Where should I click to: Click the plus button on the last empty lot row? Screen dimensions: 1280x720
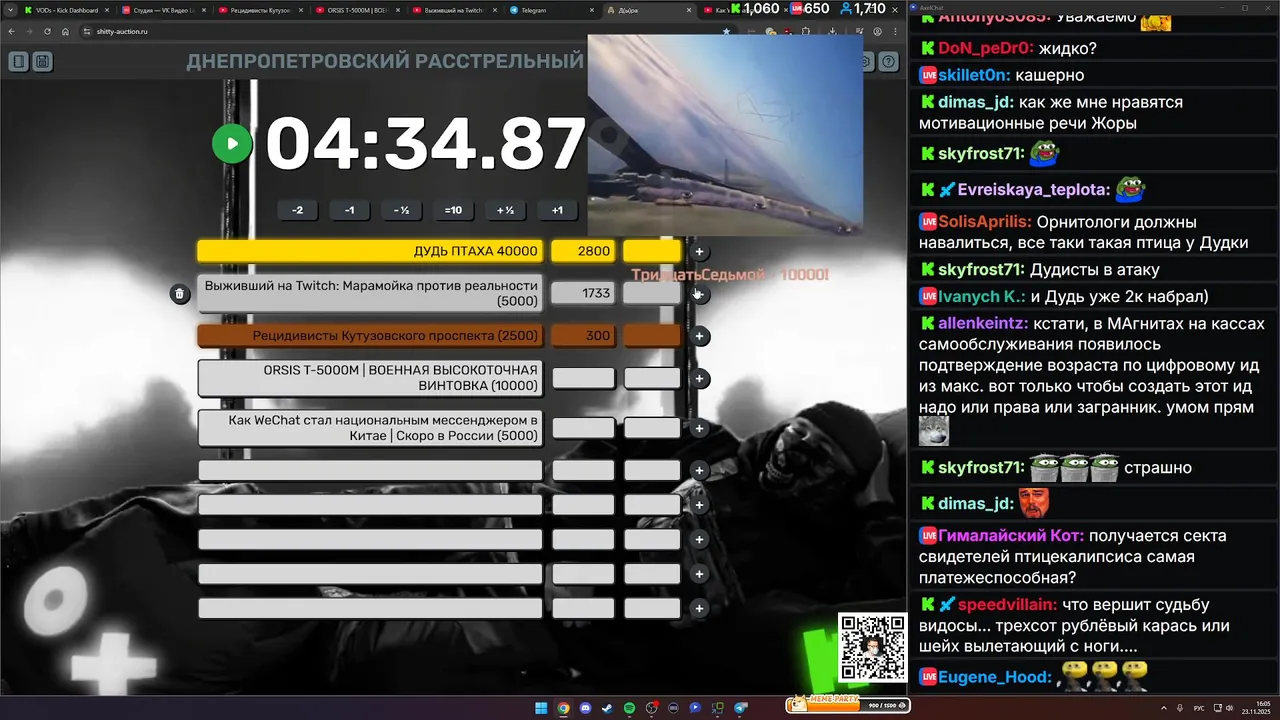(x=700, y=608)
